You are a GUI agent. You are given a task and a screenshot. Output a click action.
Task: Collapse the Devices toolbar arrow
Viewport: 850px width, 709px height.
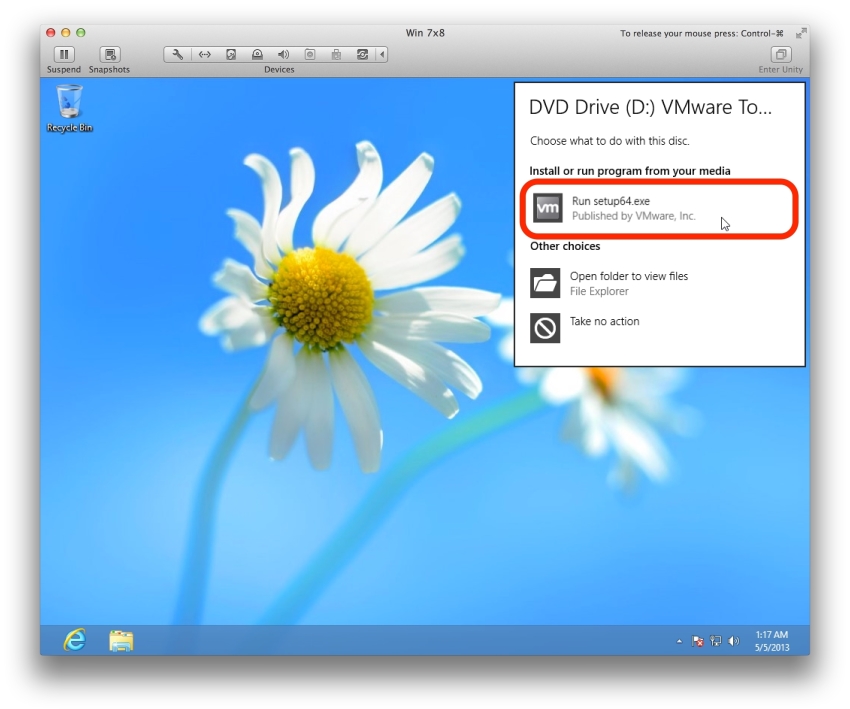[x=380, y=54]
